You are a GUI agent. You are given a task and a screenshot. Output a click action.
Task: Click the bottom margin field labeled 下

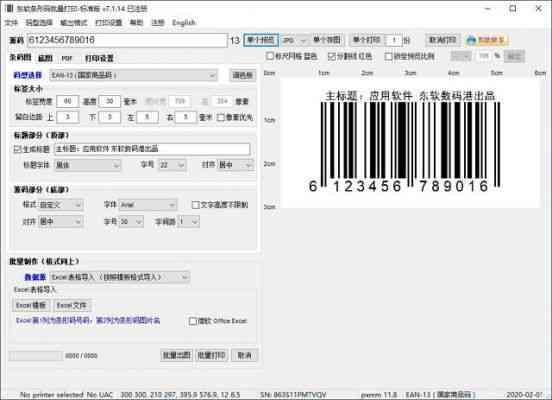109,117
